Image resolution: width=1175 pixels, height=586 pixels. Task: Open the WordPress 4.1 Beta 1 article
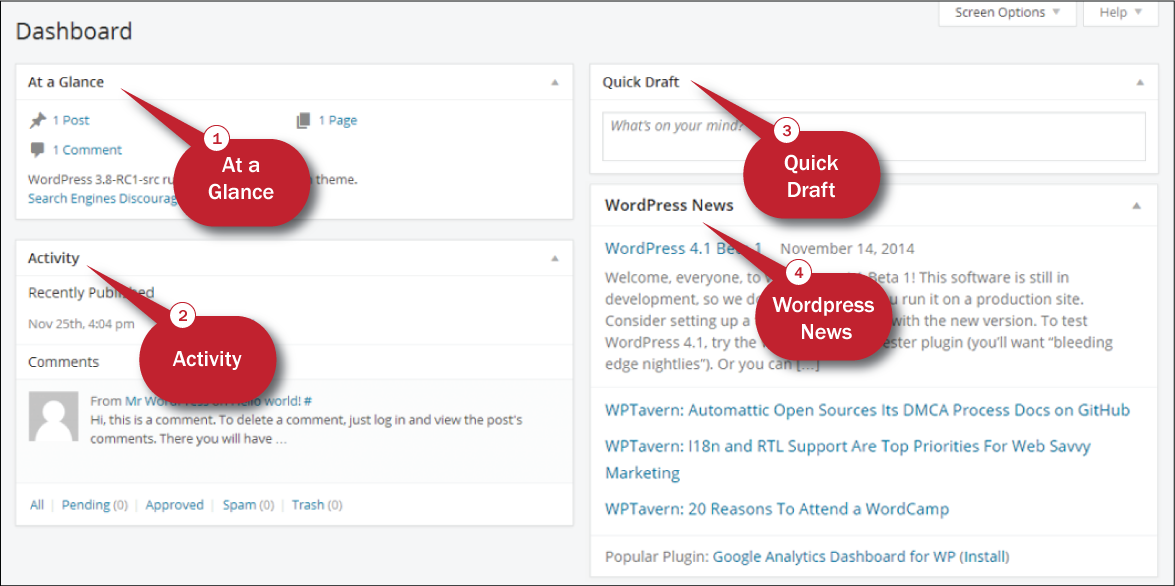click(683, 248)
